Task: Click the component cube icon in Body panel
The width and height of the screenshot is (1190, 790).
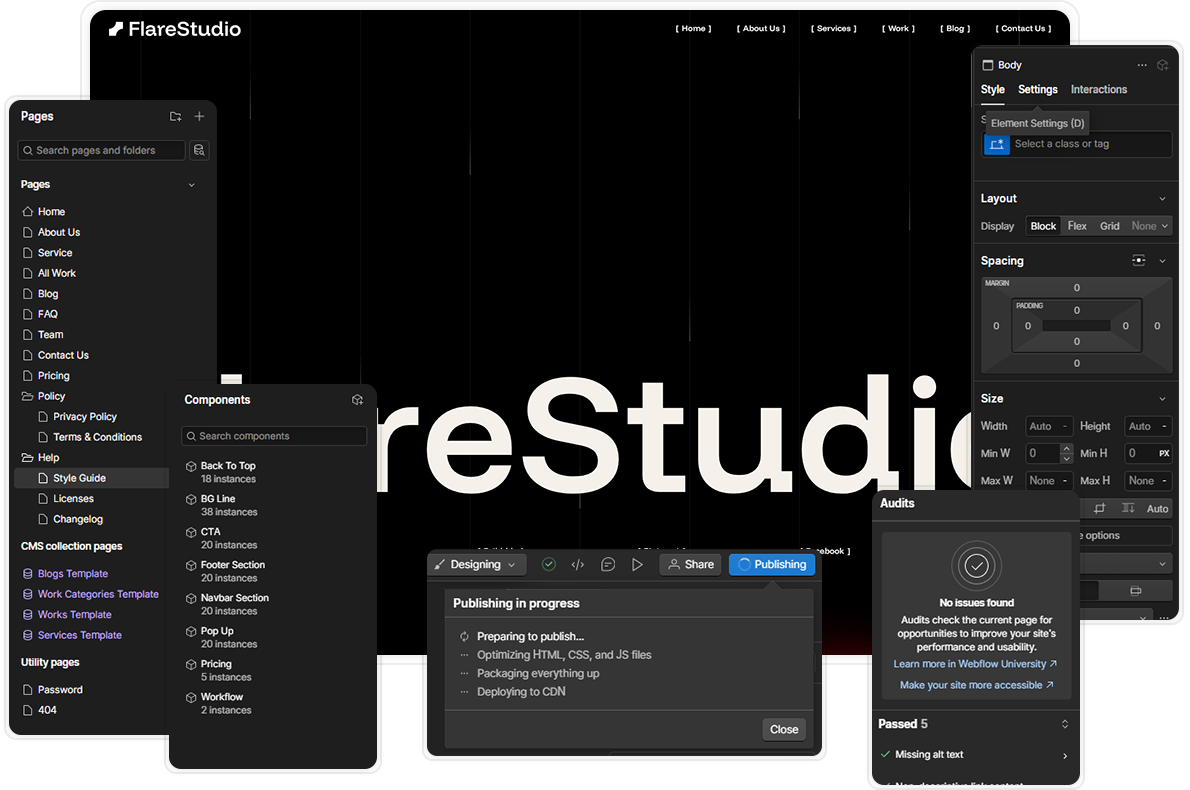Action: 1163,65
